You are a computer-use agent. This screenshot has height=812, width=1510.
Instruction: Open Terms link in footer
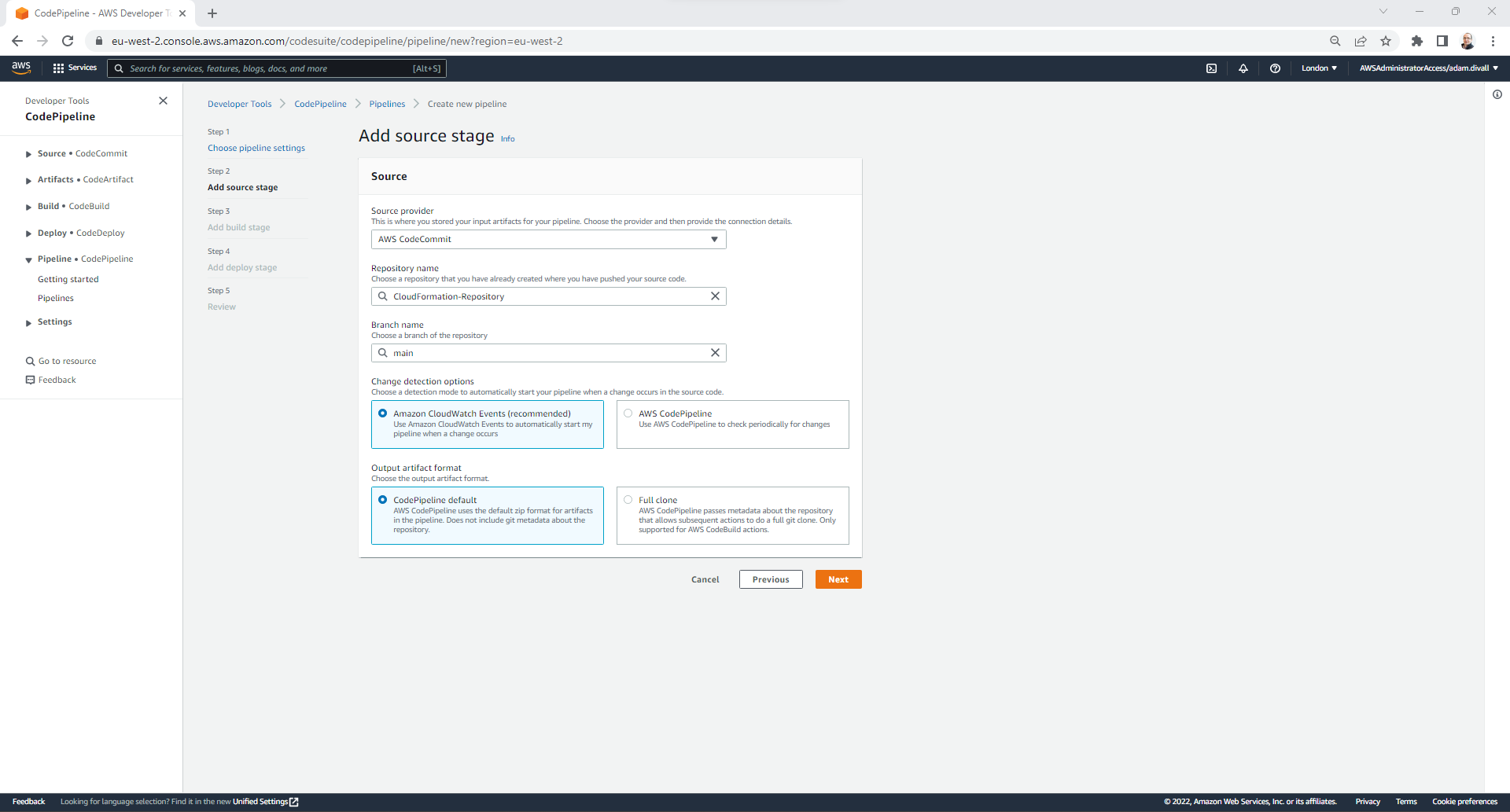tap(1406, 802)
